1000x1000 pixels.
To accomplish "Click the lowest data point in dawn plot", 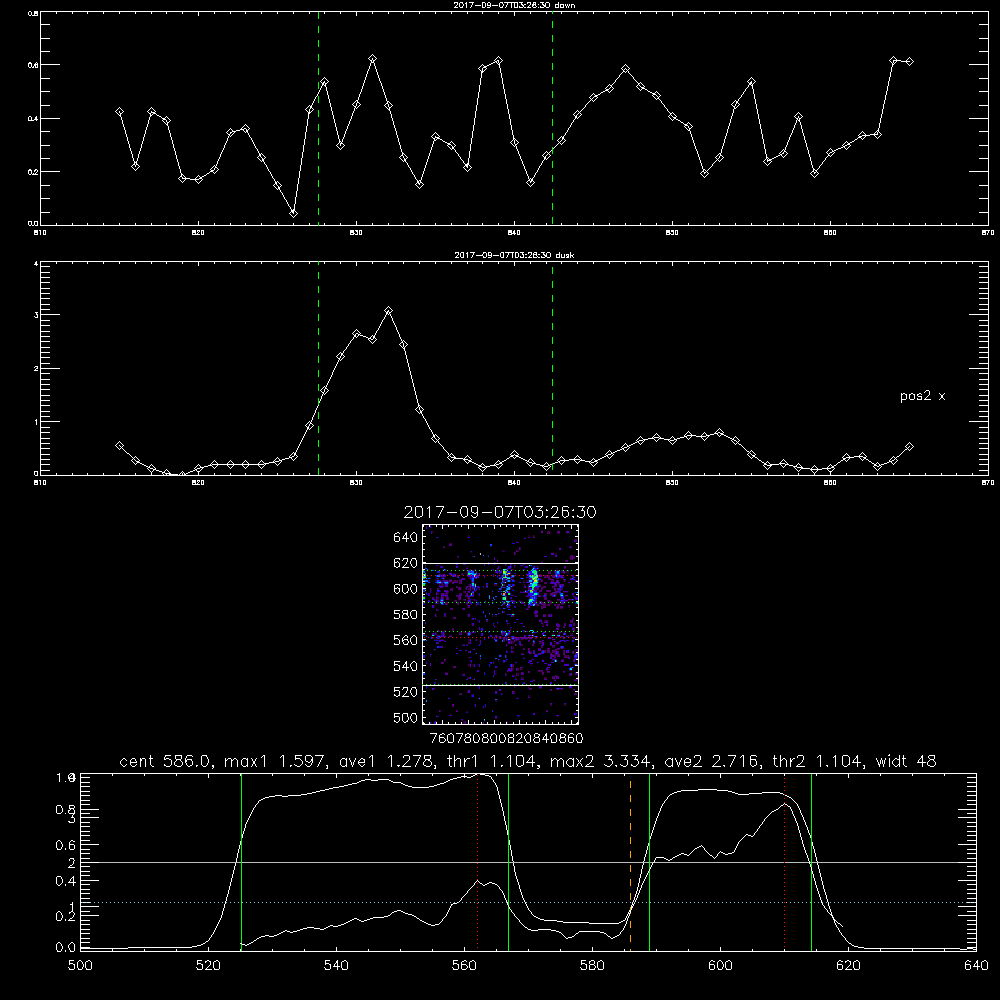I will coord(293,213).
